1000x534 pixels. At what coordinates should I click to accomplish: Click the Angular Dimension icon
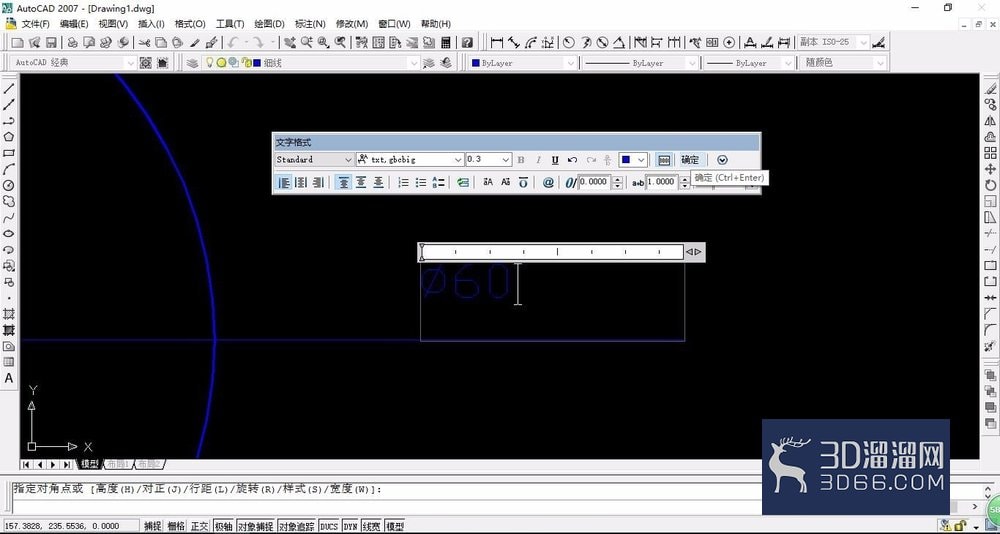(619, 43)
